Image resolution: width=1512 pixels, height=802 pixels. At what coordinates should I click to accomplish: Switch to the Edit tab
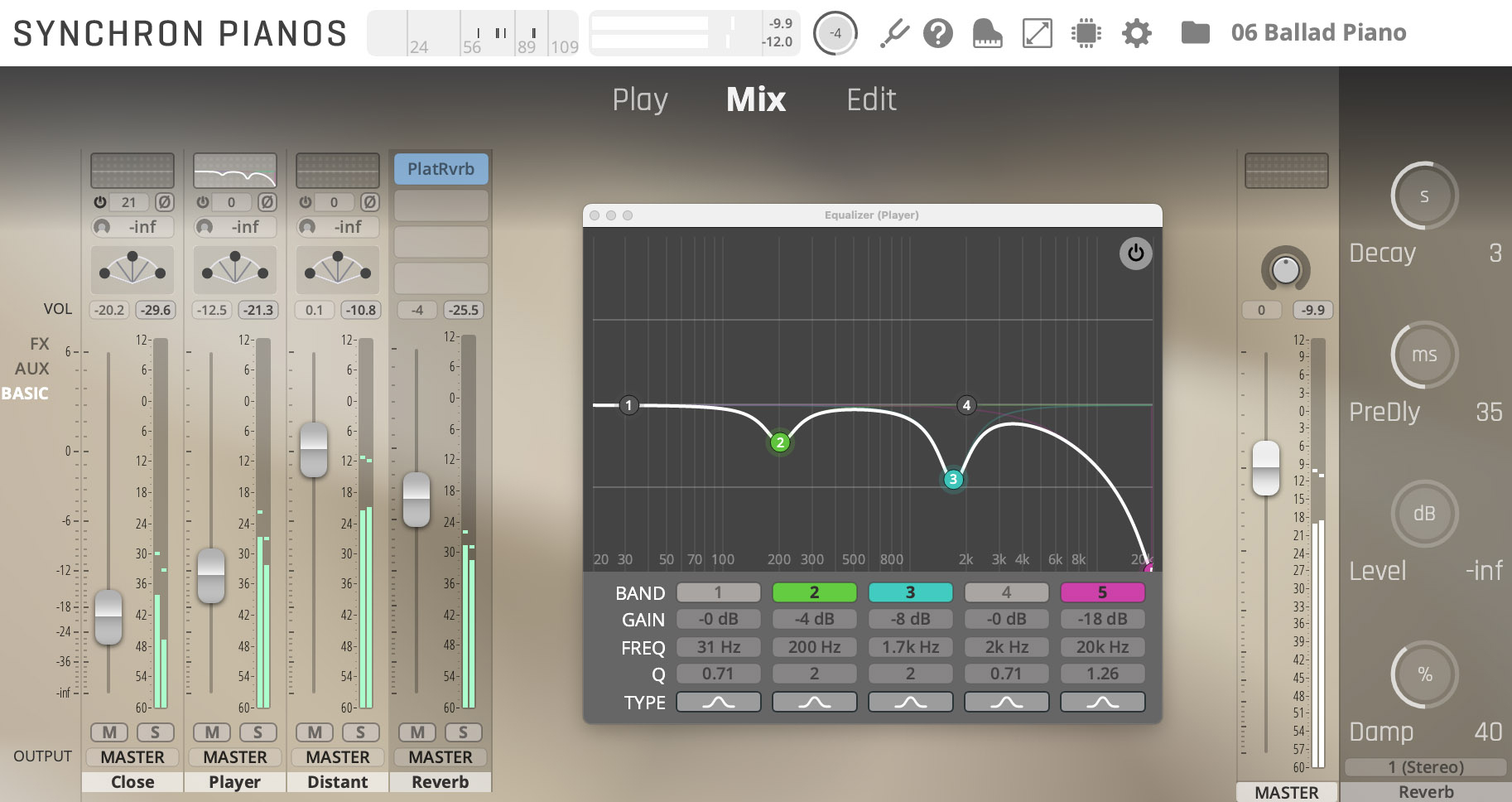[x=871, y=99]
